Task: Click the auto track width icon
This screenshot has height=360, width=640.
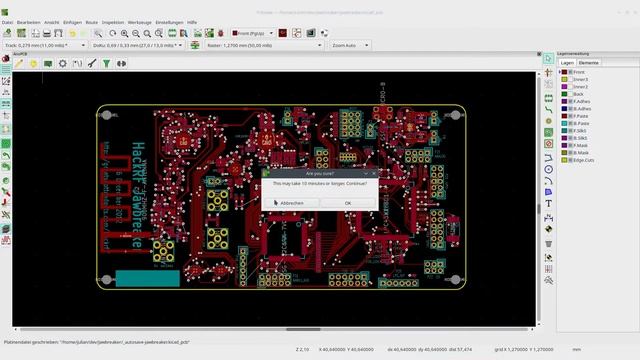Action: [x=195, y=45]
